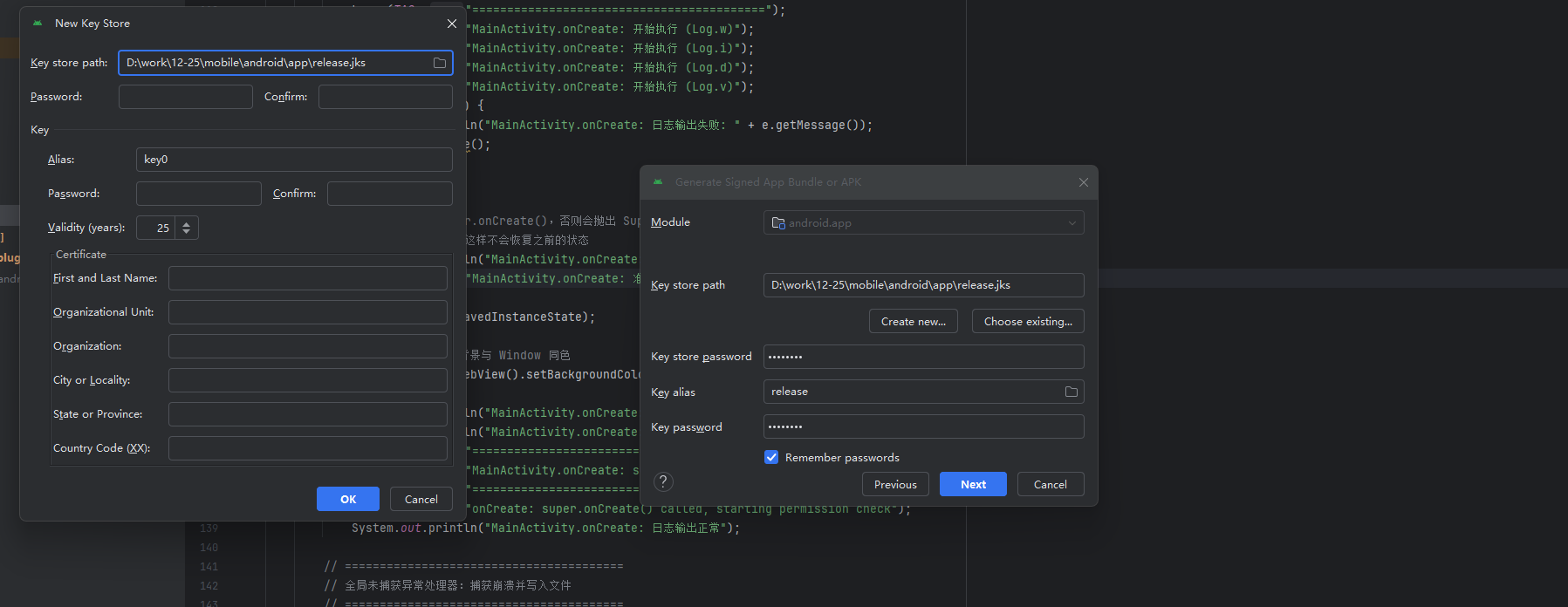Focus the State or Province field
The image size is (1568, 607).
point(308,414)
